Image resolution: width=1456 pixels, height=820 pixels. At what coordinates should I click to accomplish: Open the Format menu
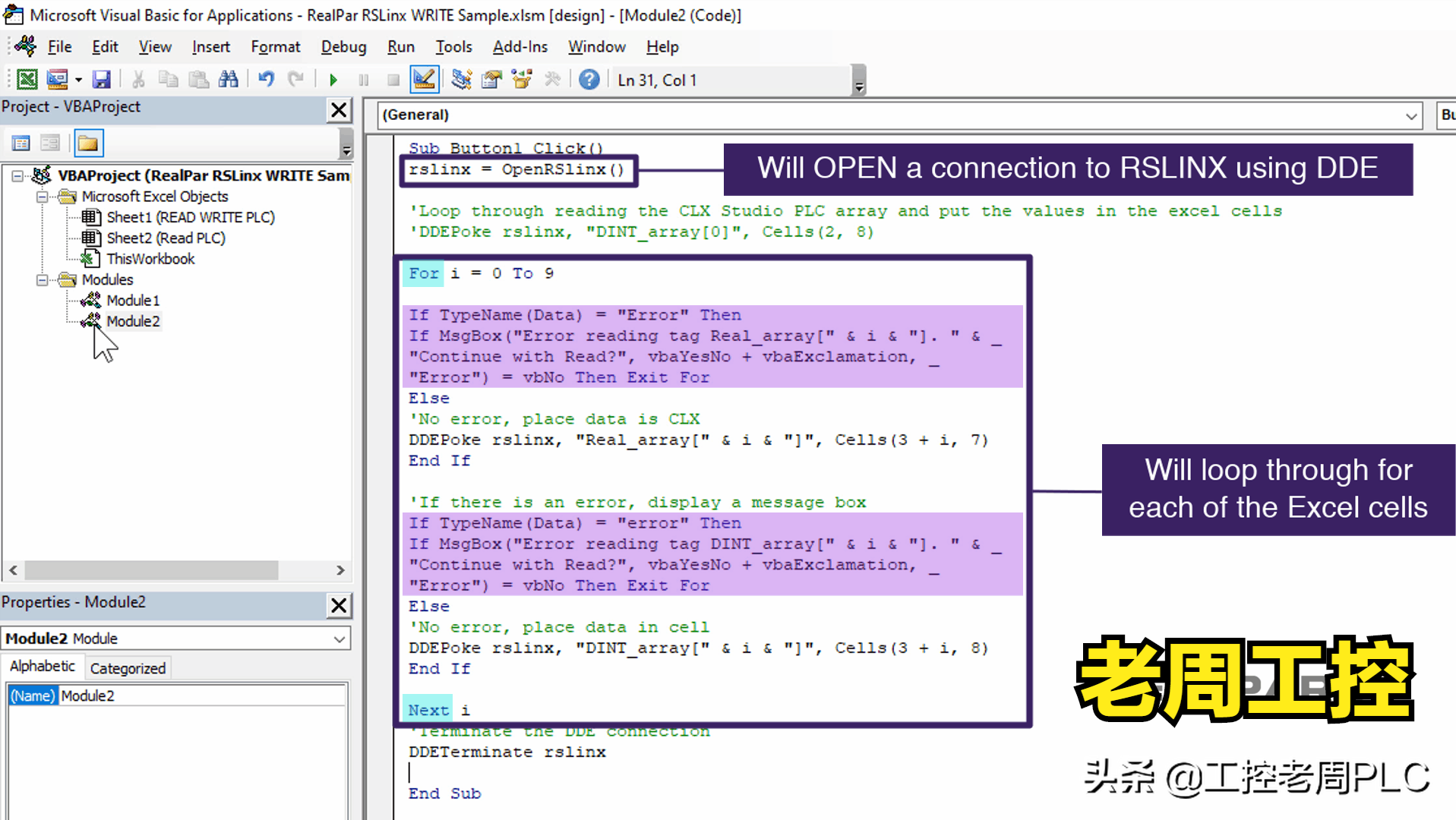pyautogui.click(x=276, y=47)
